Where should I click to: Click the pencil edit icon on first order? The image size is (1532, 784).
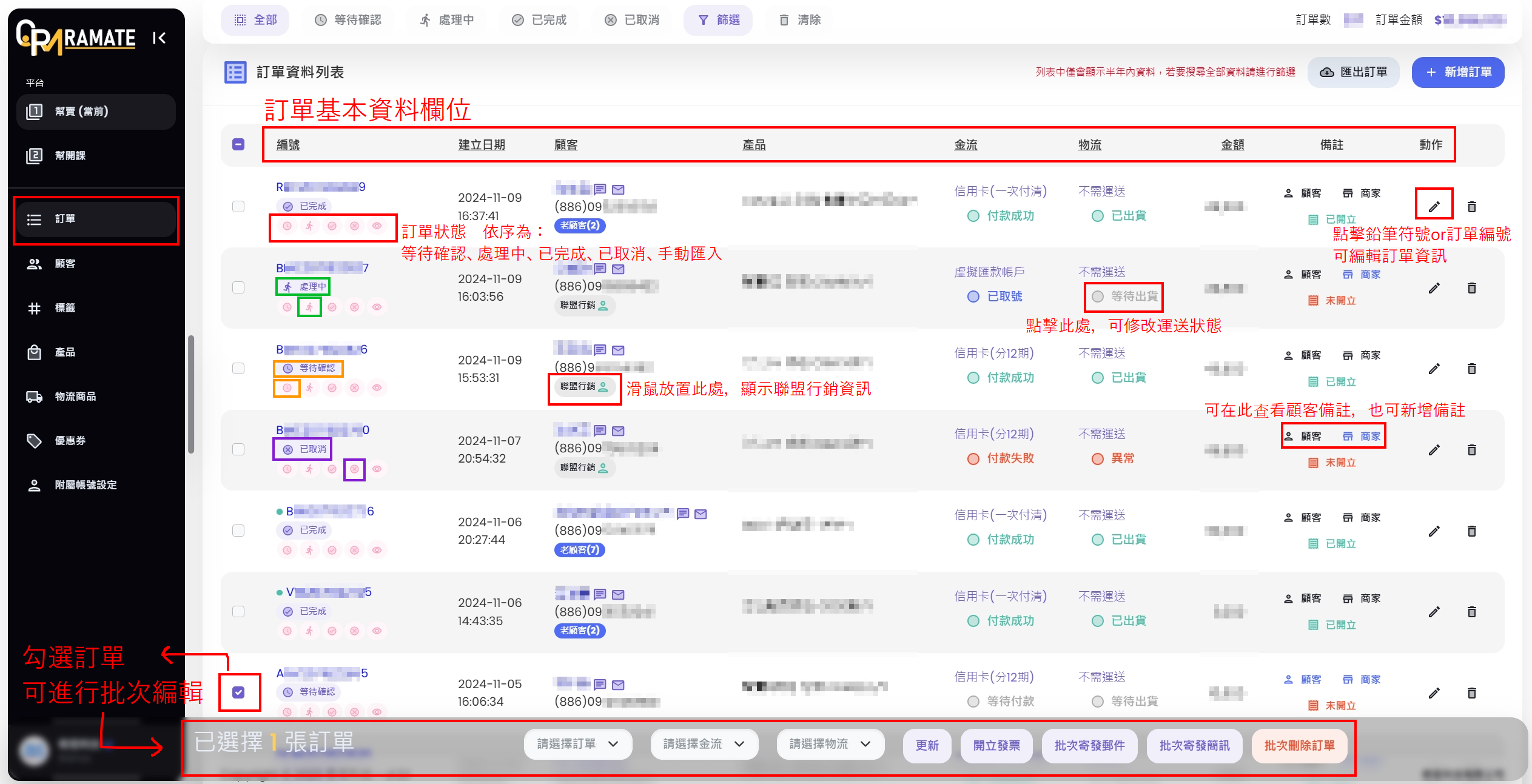(1434, 206)
